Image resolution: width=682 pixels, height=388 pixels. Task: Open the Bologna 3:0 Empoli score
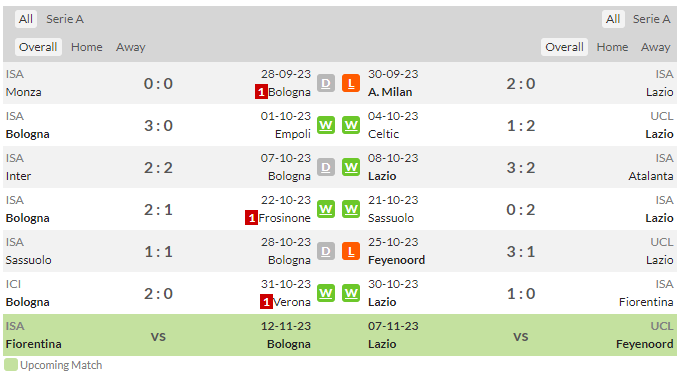[158, 126]
